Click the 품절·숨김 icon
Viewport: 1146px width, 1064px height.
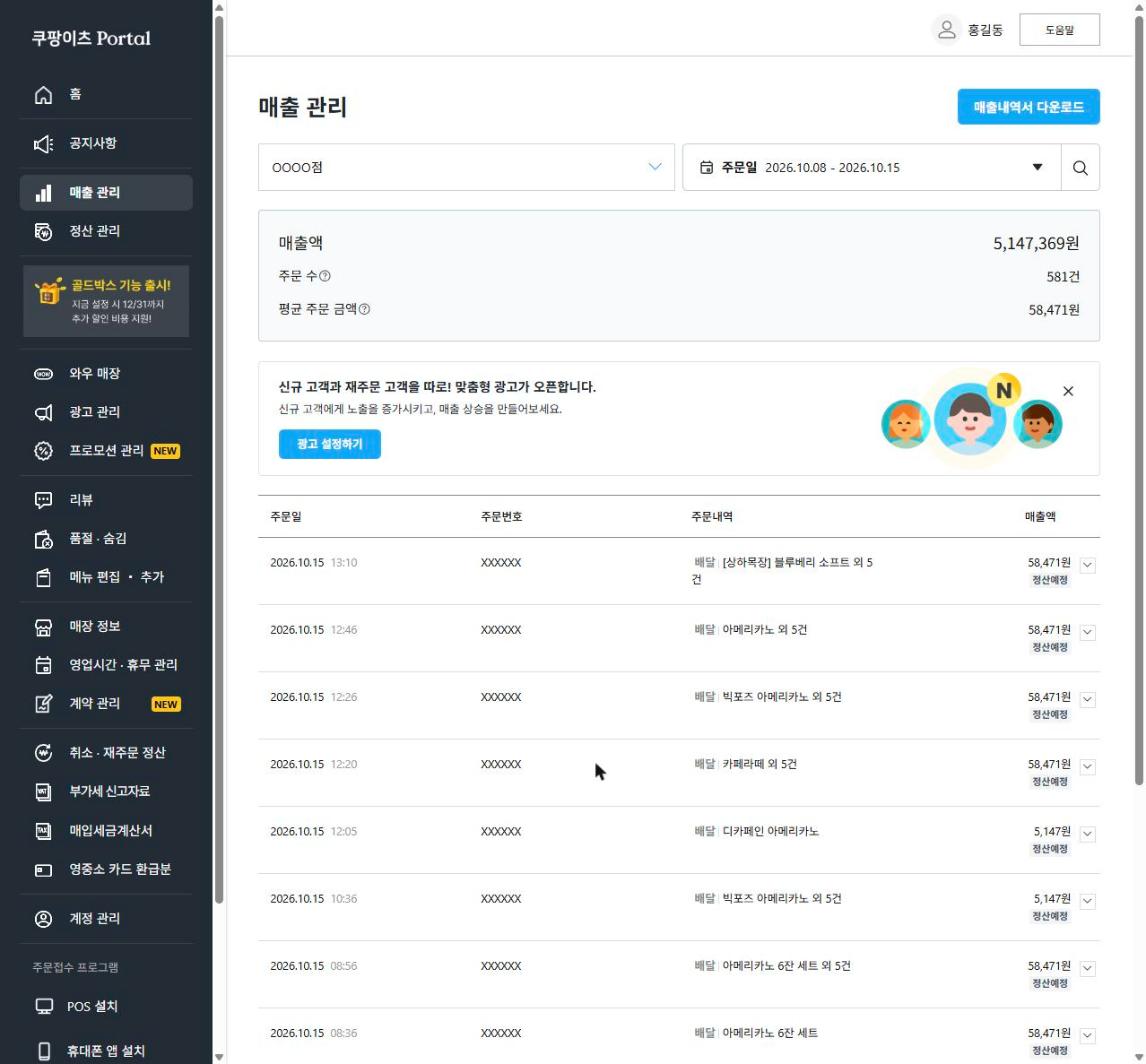click(x=44, y=539)
